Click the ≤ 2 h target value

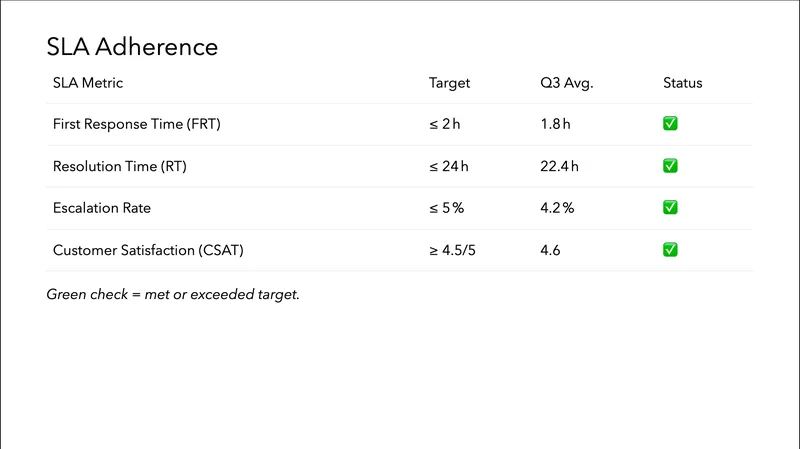445,124
